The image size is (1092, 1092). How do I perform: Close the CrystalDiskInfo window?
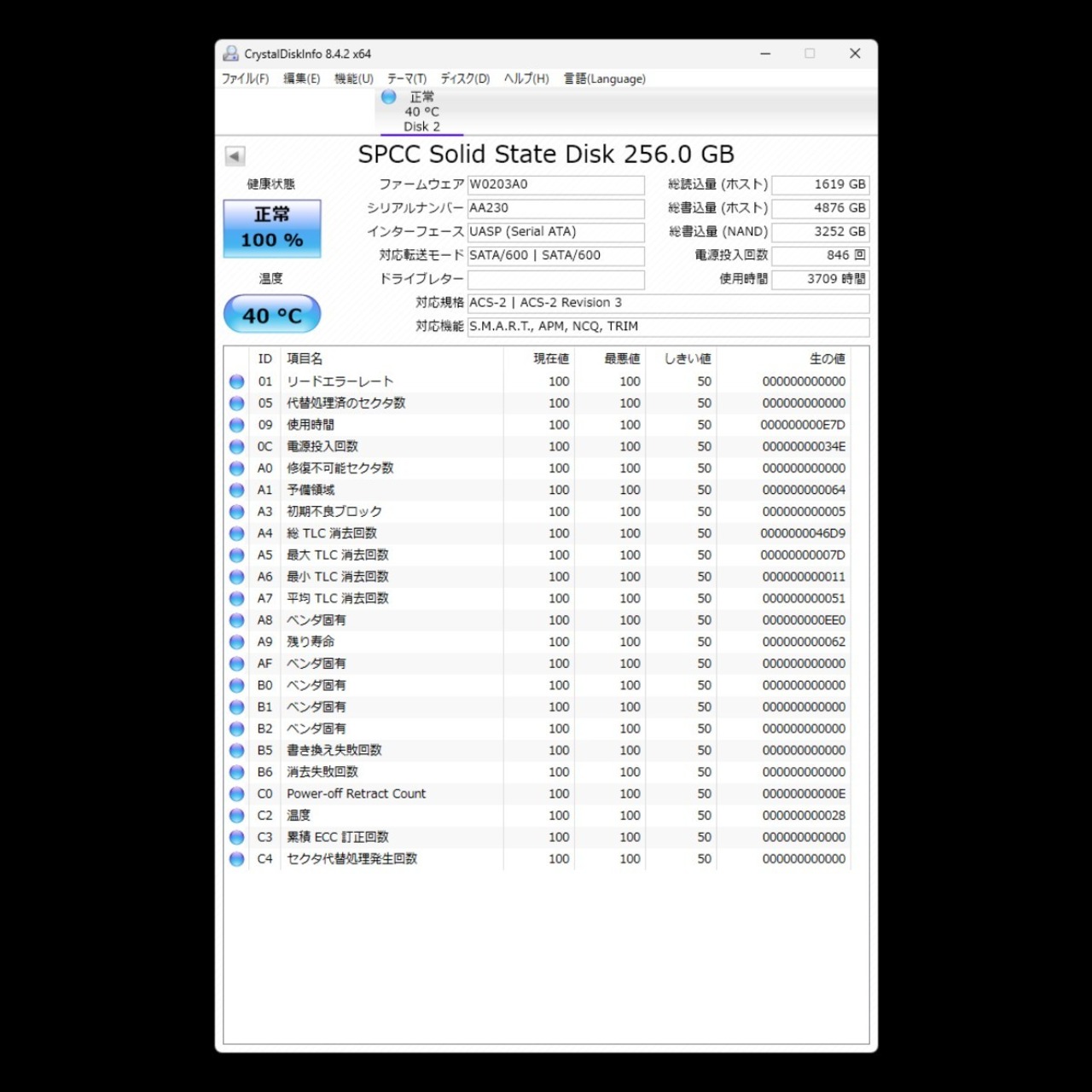coord(855,54)
